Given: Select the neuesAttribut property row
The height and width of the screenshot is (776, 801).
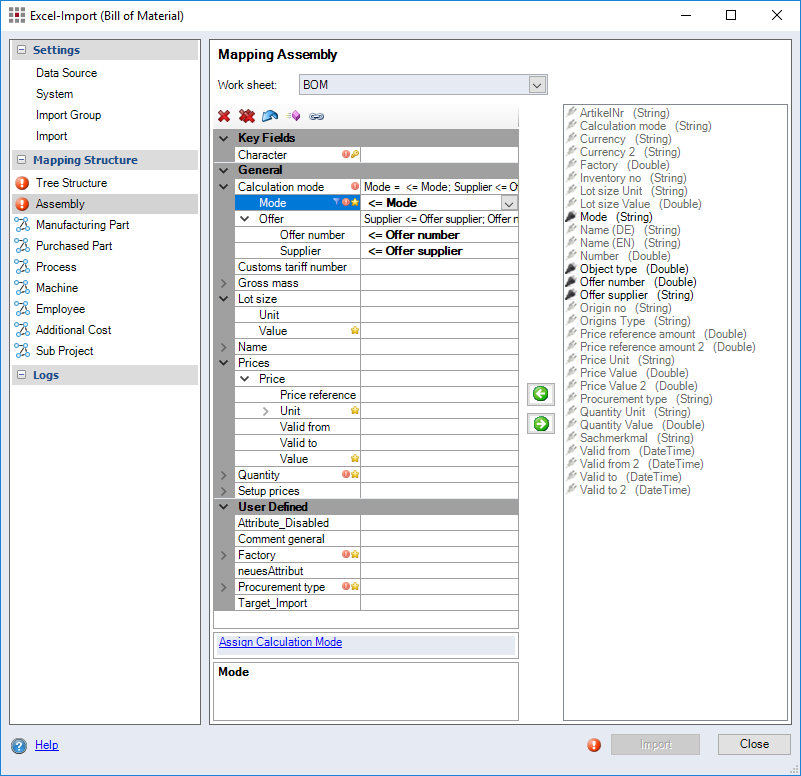Looking at the screenshot, I should point(298,571).
